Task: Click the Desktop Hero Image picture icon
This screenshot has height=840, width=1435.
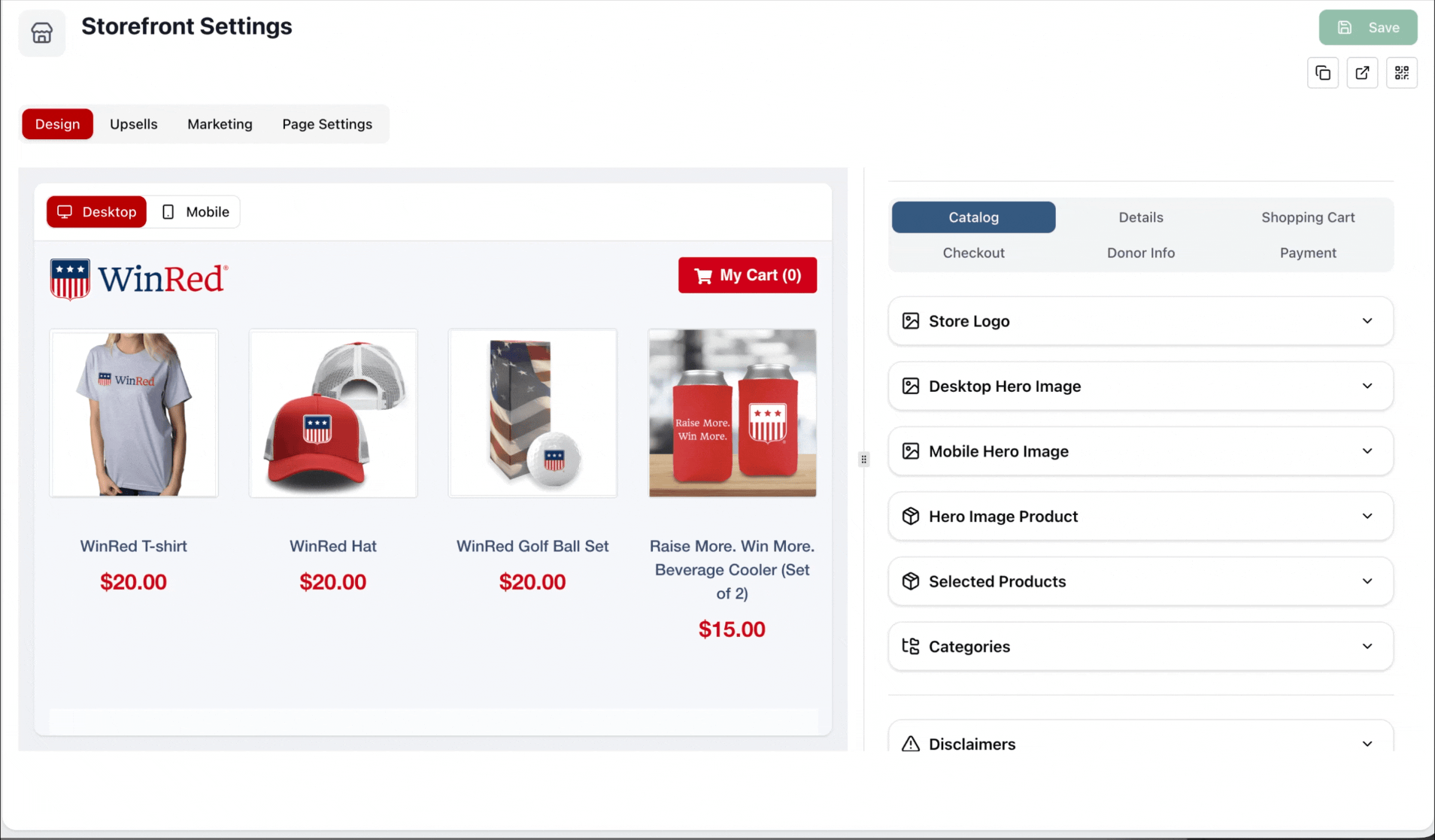Action: click(x=911, y=386)
